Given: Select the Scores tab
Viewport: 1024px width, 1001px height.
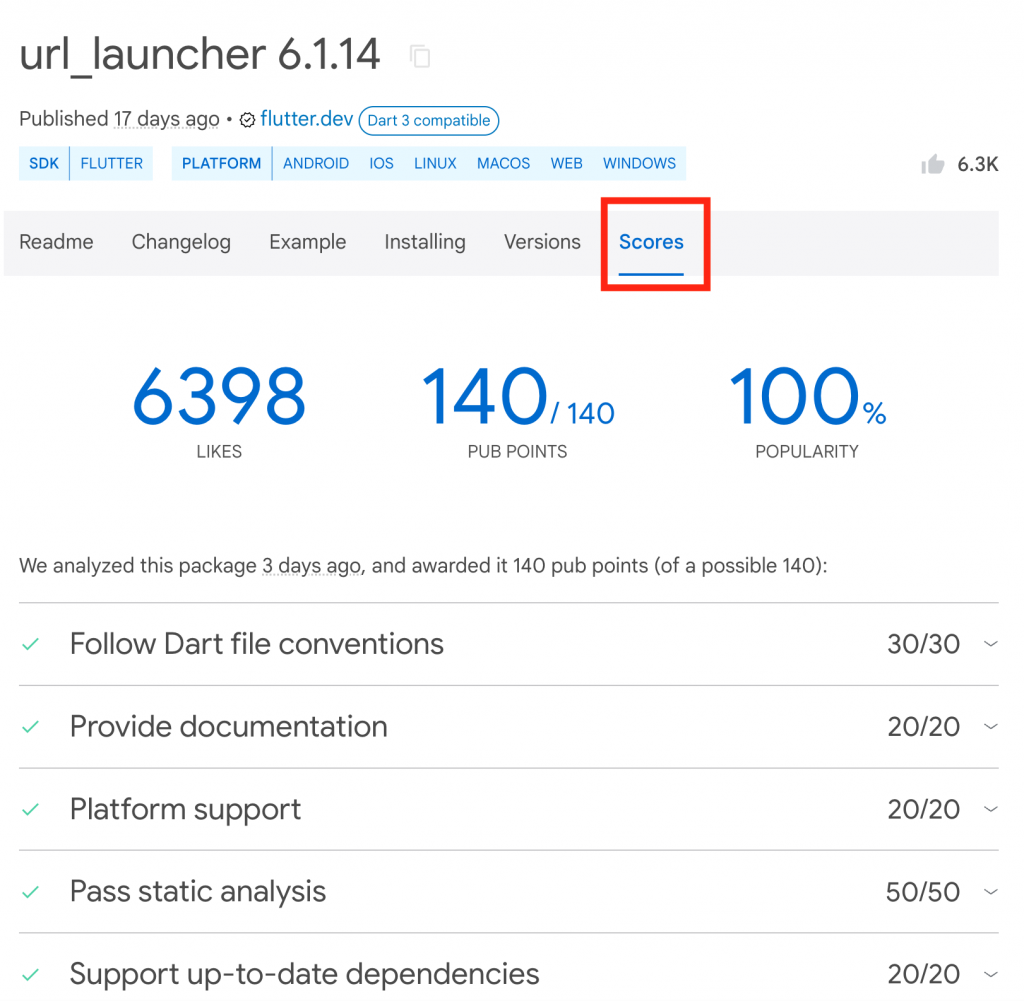Looking at the screenshot, I should pos(651,242).
